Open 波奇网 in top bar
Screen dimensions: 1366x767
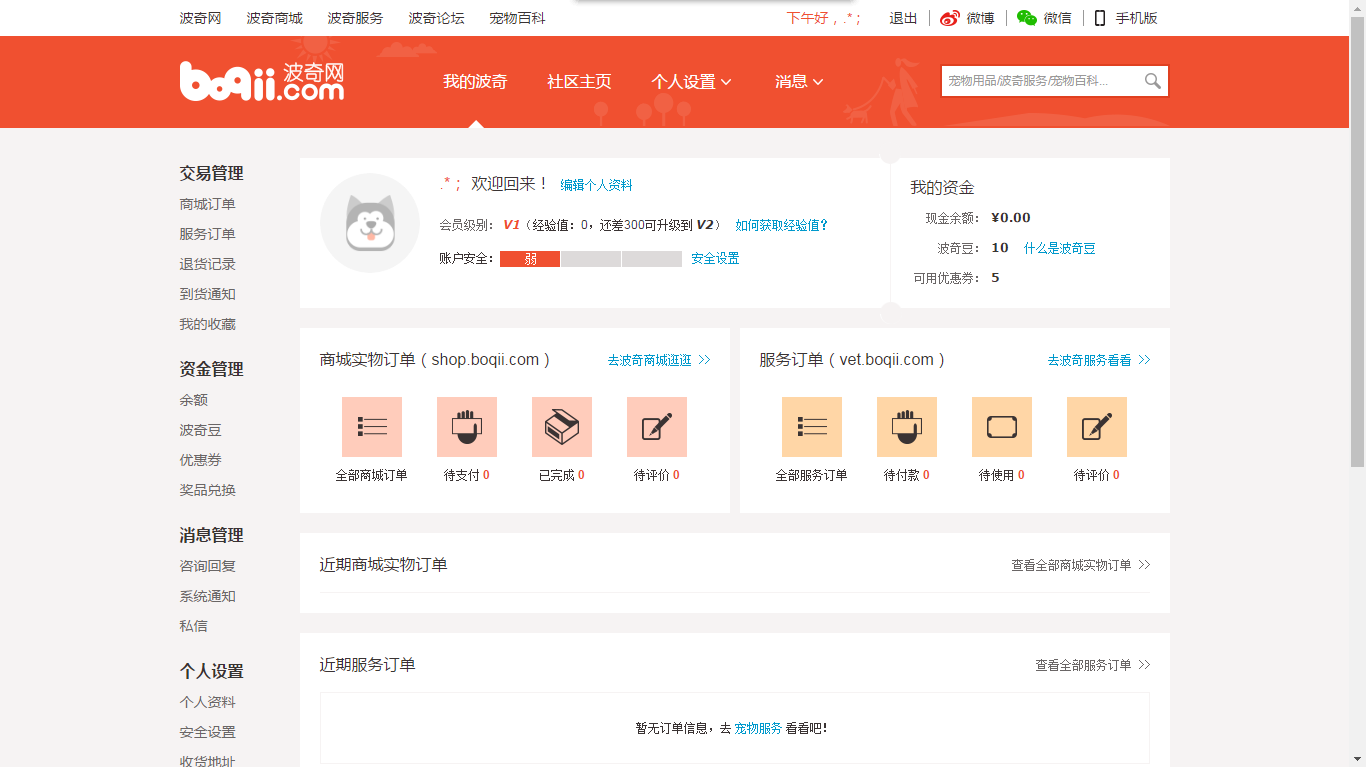(x=200, y=18)
